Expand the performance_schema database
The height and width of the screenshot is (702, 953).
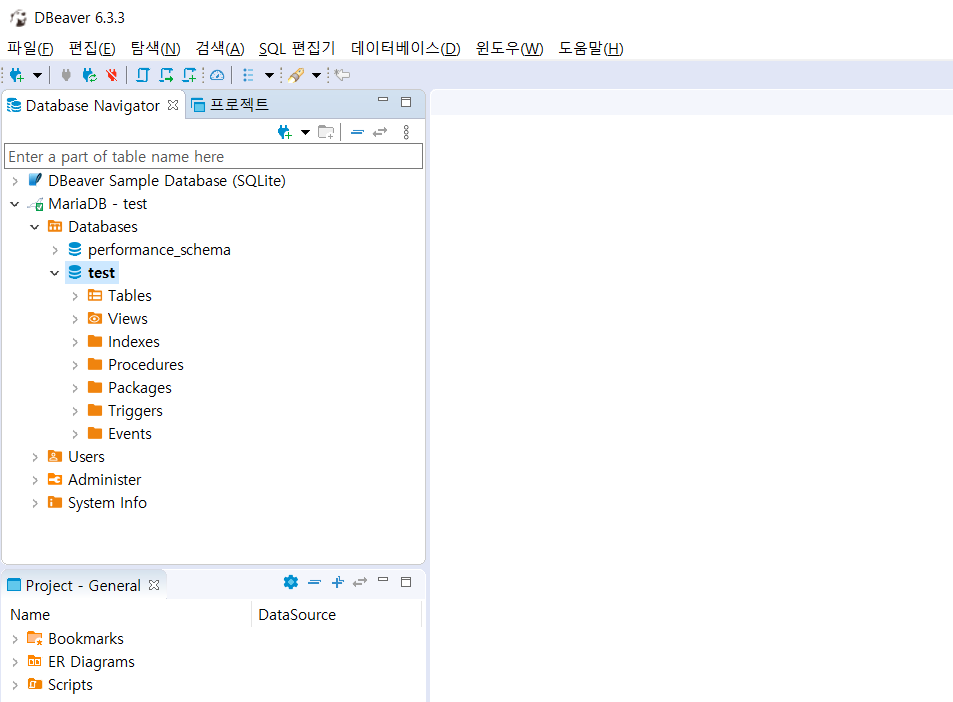[55, 250]
